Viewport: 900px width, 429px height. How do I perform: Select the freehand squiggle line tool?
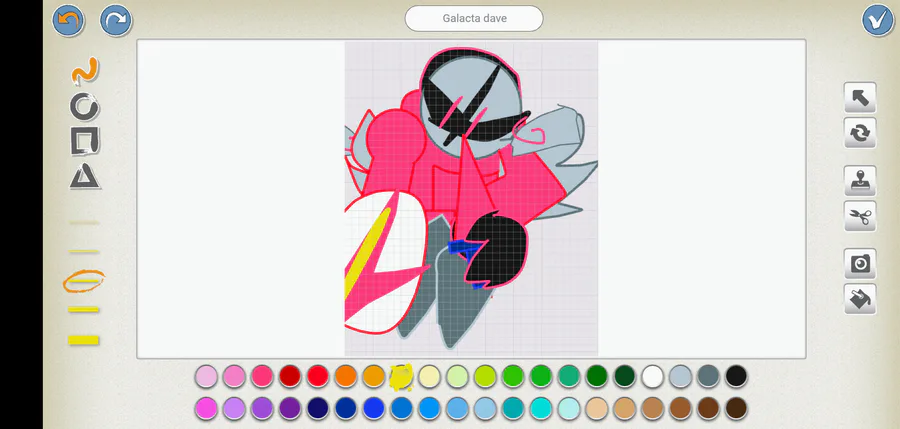pos(84,71)
